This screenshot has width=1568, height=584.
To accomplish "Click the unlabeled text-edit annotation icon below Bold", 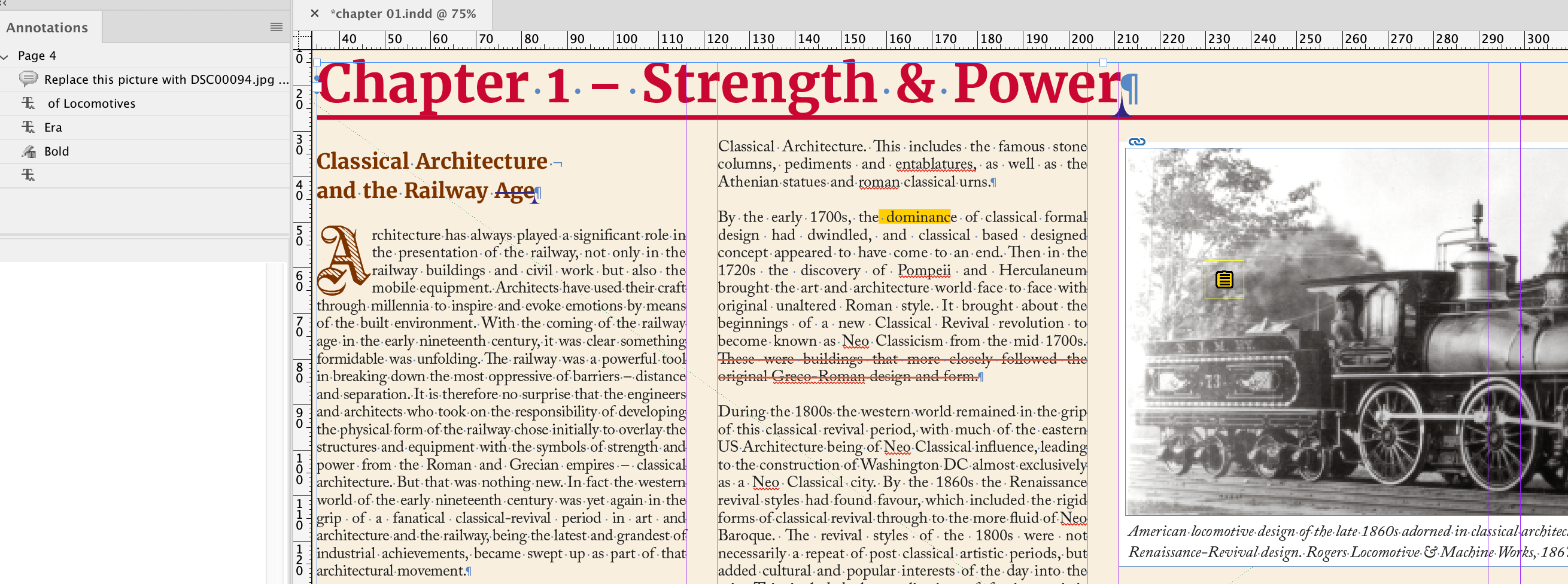I will [x=28, y=175].
